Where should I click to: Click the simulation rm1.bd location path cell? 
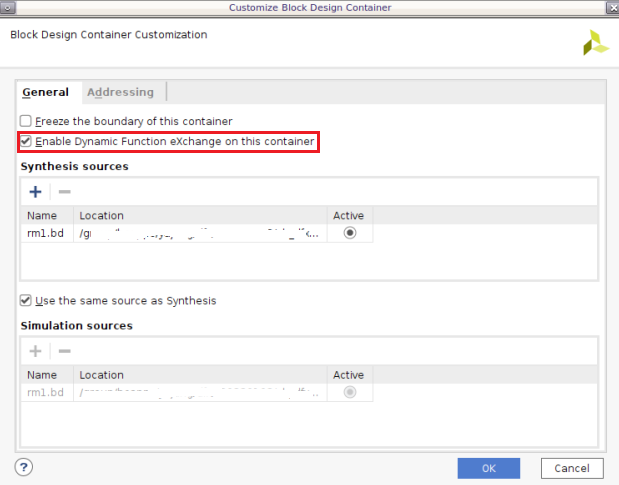(x=200, y=392)
